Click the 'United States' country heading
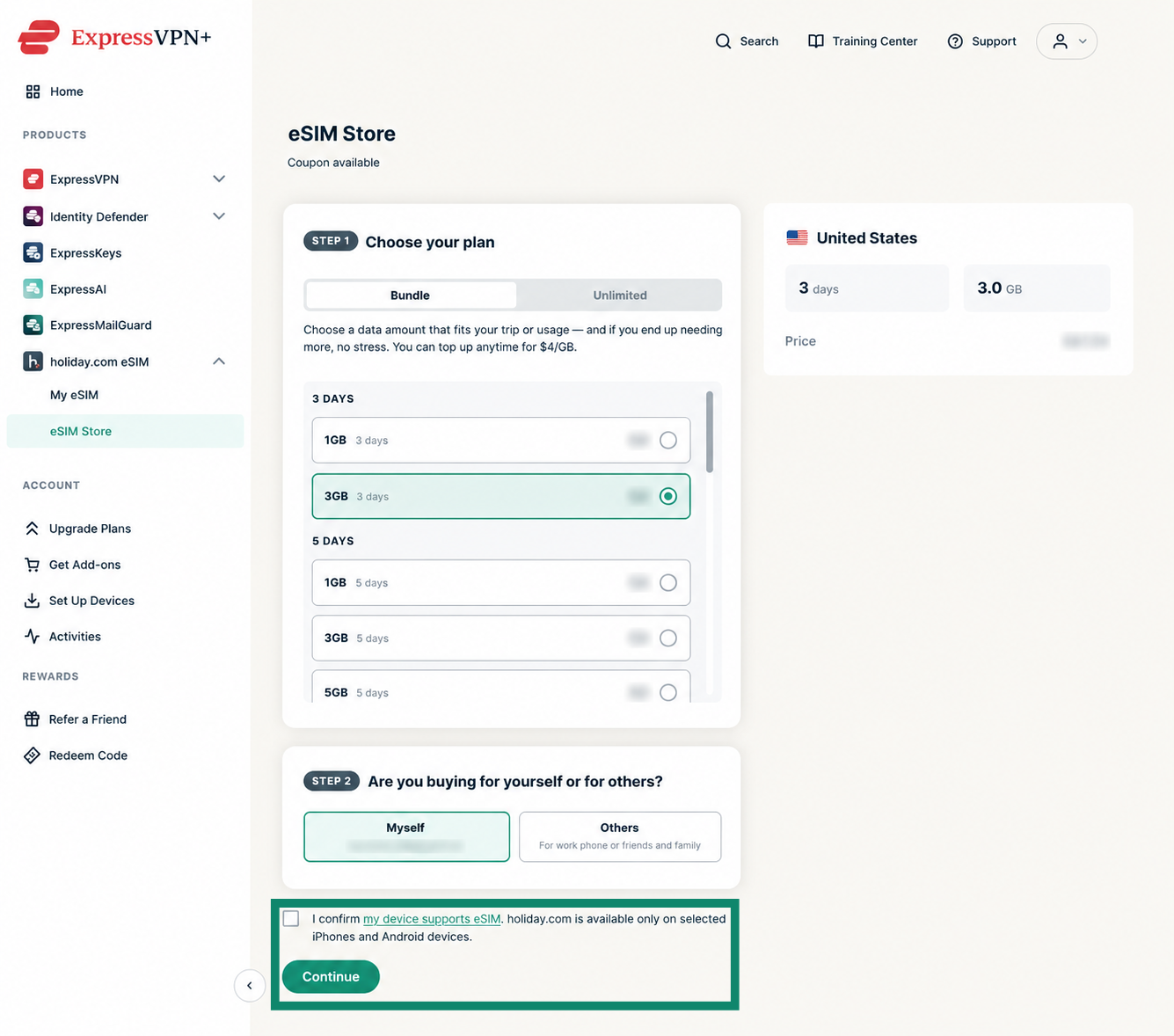The width and height of the screenshot is (1174, 1036). point(866,238)
